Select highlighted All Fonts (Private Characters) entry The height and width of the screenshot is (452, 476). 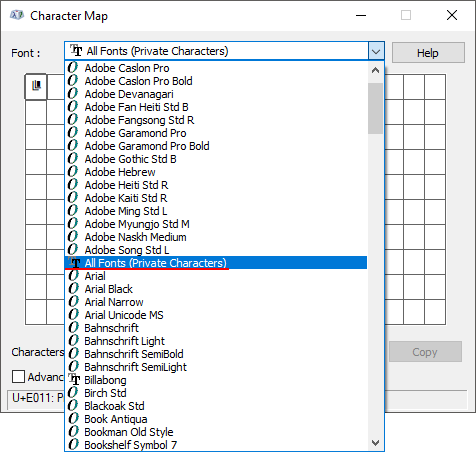pyautogui.click(x=216, y=263)
